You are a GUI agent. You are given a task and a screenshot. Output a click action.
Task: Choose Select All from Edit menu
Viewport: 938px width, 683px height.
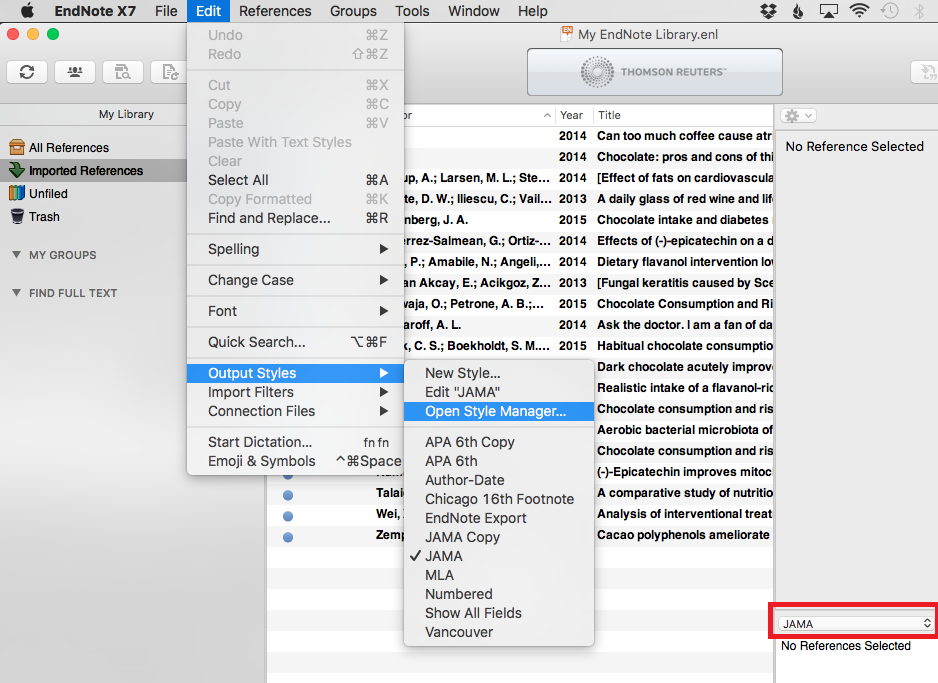296,180
